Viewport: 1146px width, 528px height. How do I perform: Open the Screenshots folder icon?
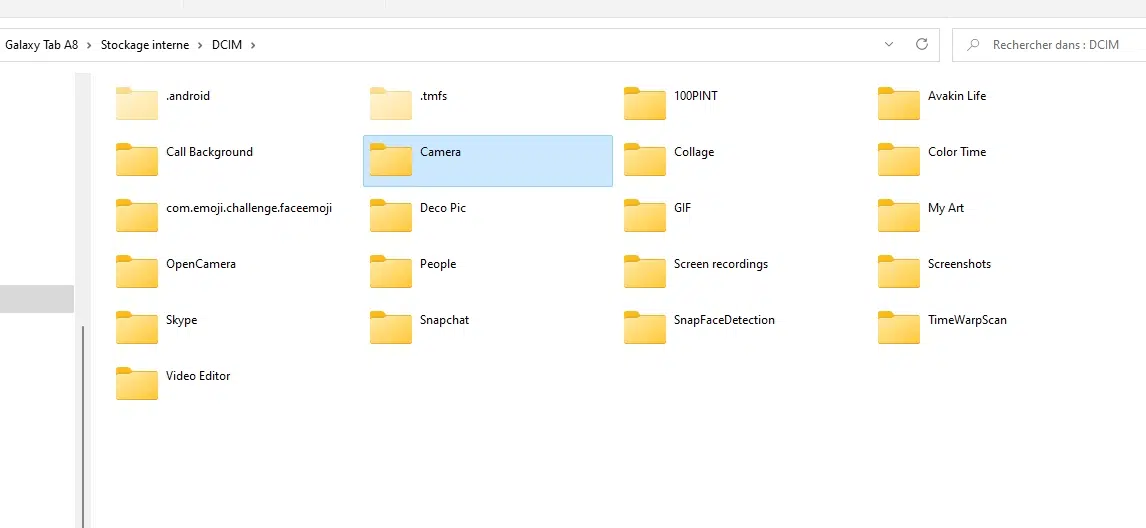click(x=899, y=271)
